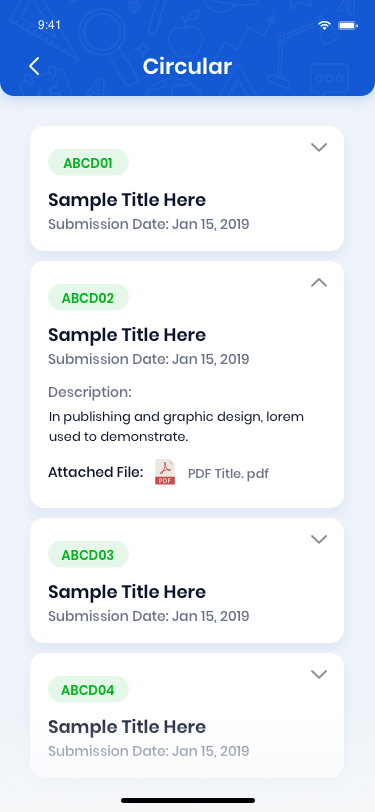This screenshot has height=812, width=375.
Task: Tap the Attached File label
Action: (x=96, y=472)
